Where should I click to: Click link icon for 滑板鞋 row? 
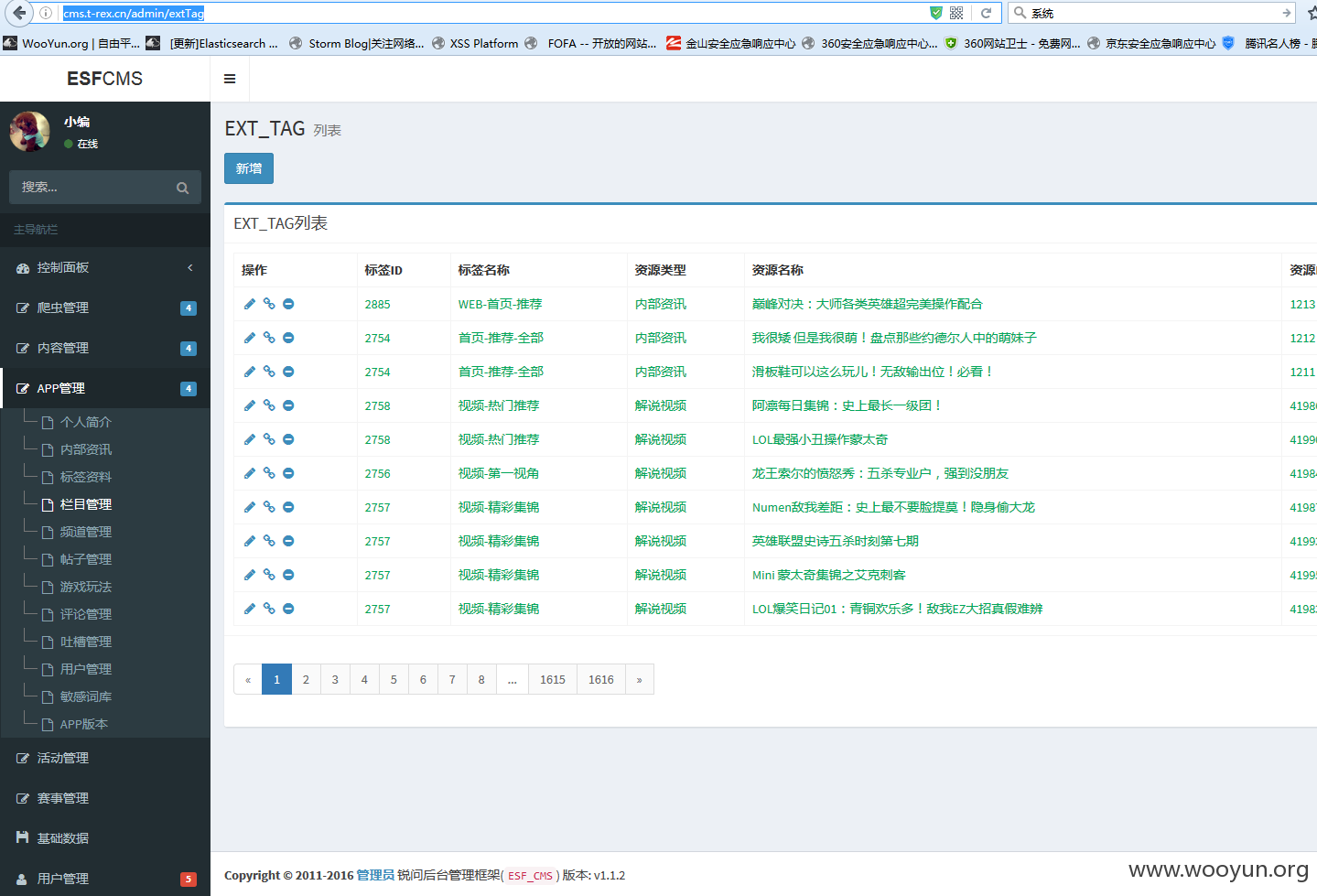(x=269, y=372)
